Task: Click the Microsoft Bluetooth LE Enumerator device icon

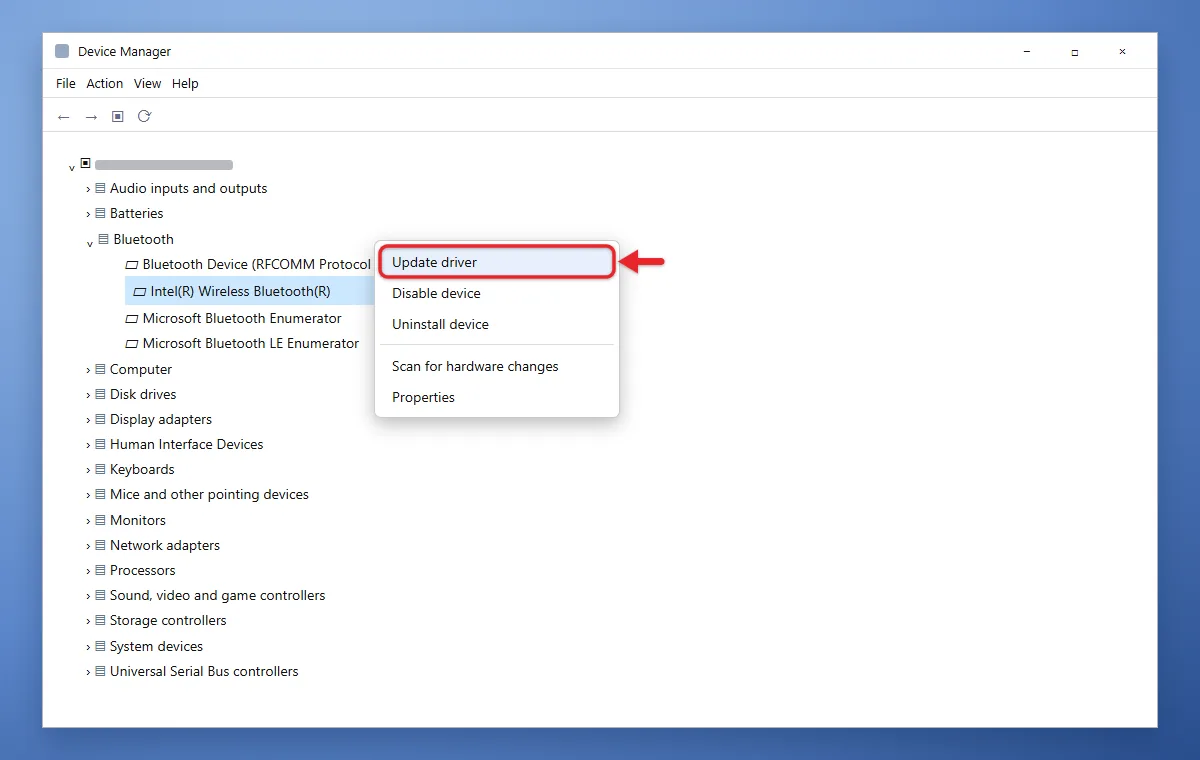Action: click(132, 344)
